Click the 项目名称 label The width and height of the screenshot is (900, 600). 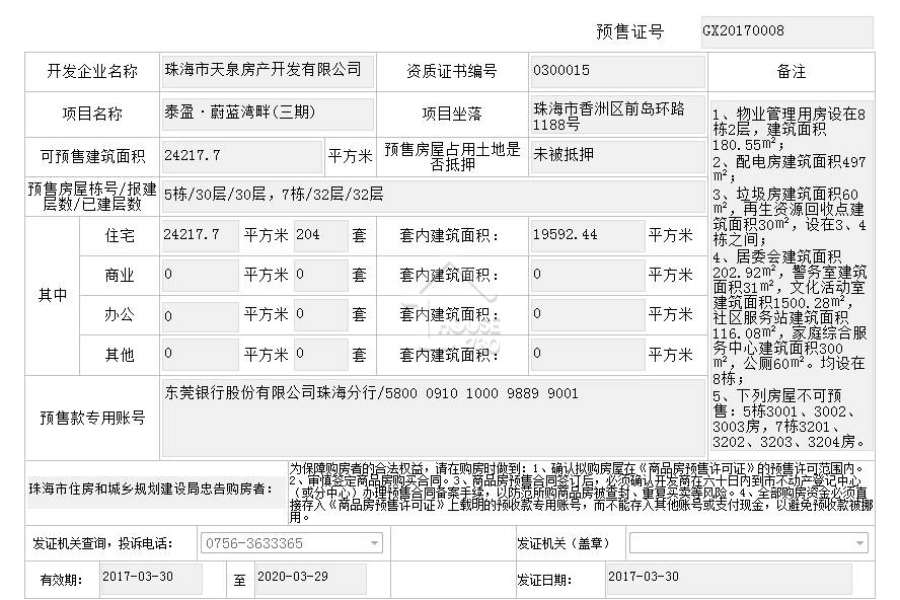point(92,114)
